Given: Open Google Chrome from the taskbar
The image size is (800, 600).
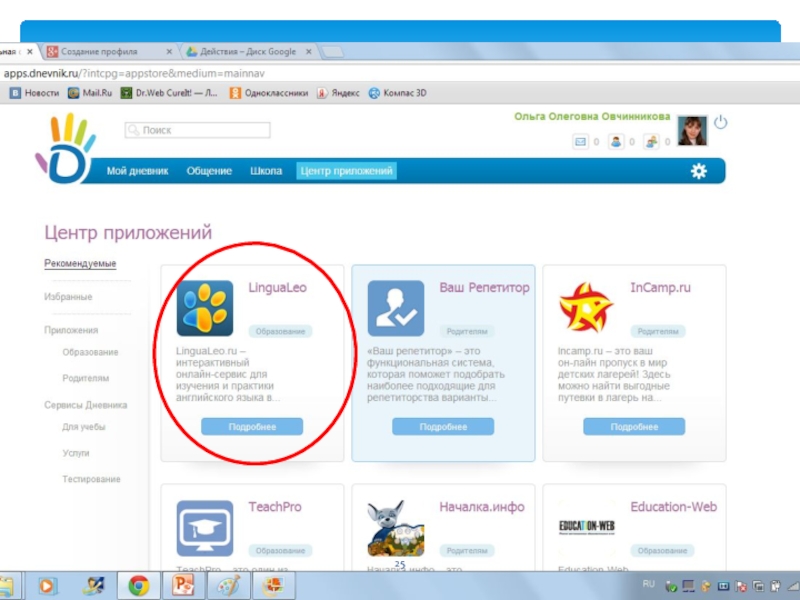Looking at the screenshot, I should point(138,585).
